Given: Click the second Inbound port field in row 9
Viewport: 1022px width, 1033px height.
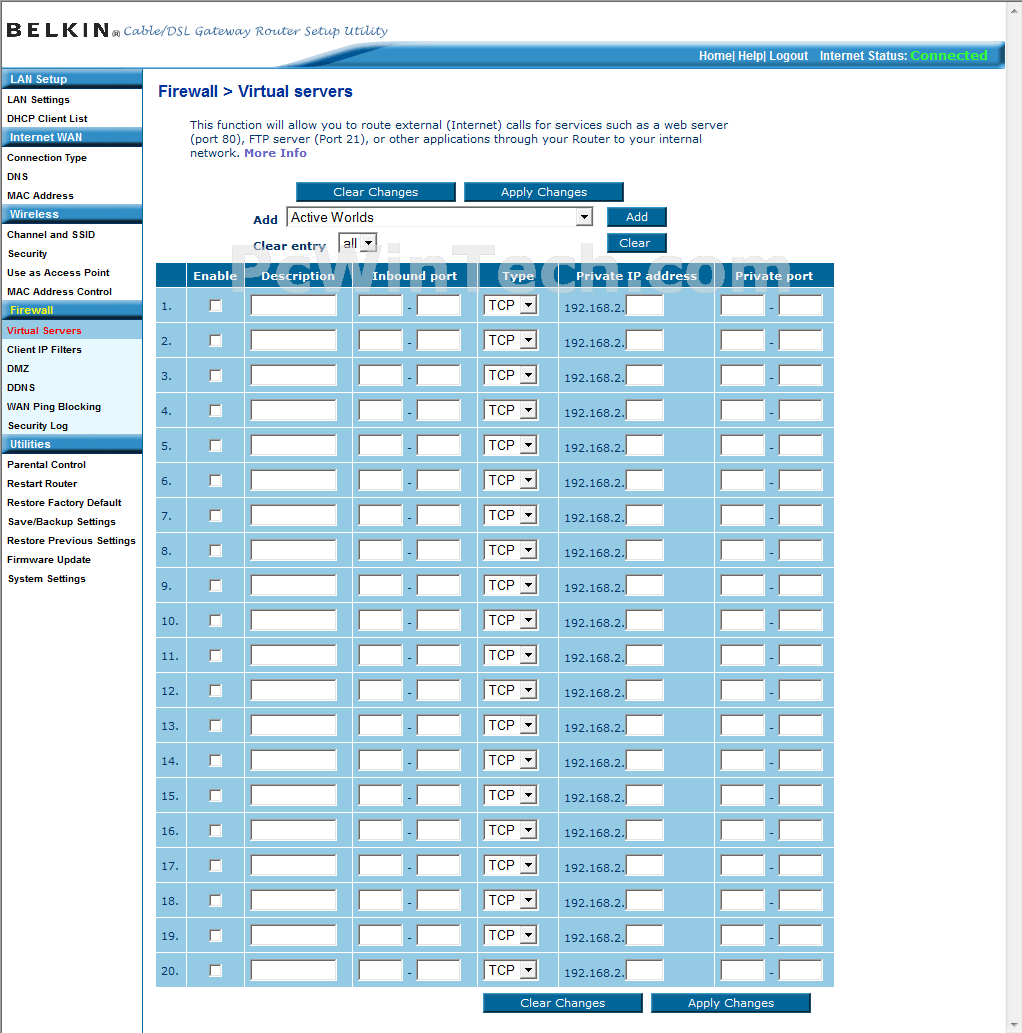Looking at the screenshot, I should pos(438,585).
